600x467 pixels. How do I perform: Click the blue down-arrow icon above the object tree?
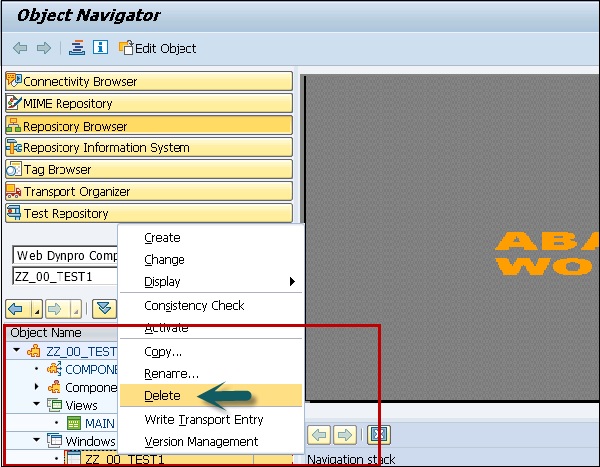point(105,308)
